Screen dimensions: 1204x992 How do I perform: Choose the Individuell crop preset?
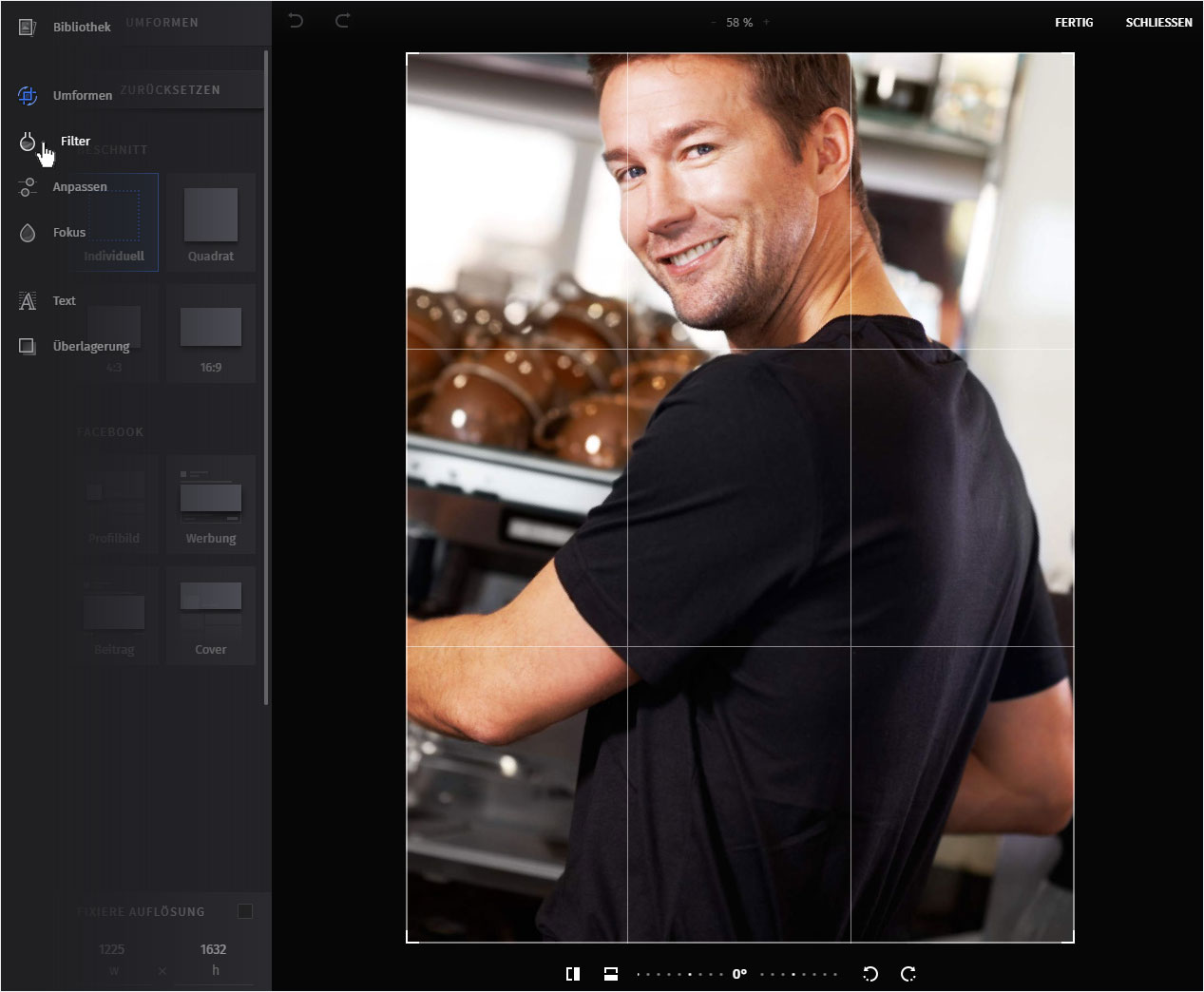click(x=114, y=222)
